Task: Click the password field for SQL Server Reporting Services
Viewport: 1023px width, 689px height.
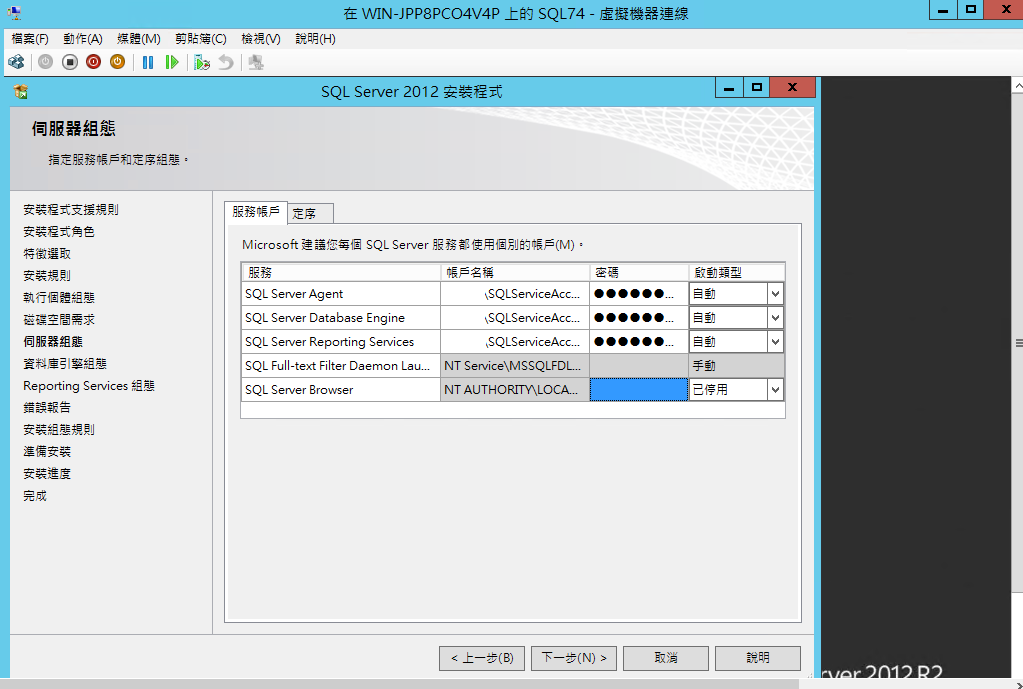Action: click(x=639, y=342)
